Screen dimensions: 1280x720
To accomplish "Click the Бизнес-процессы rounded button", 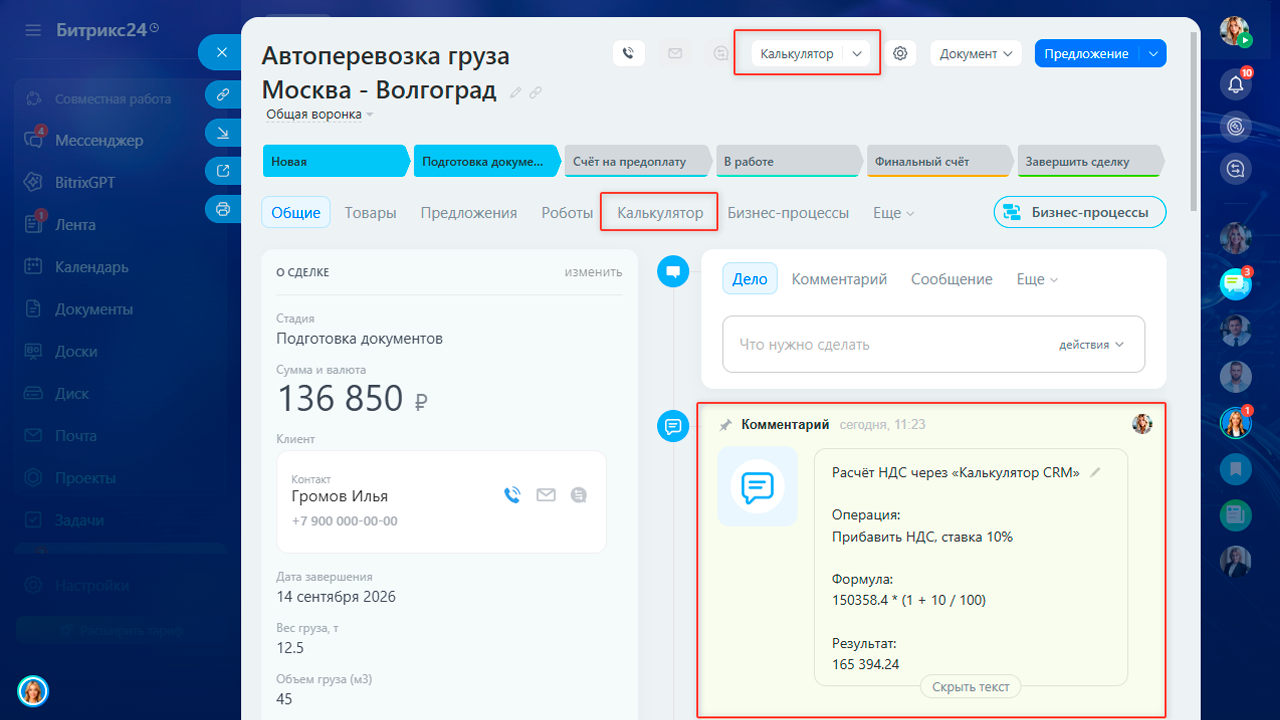I will (x=1079, y=212).
